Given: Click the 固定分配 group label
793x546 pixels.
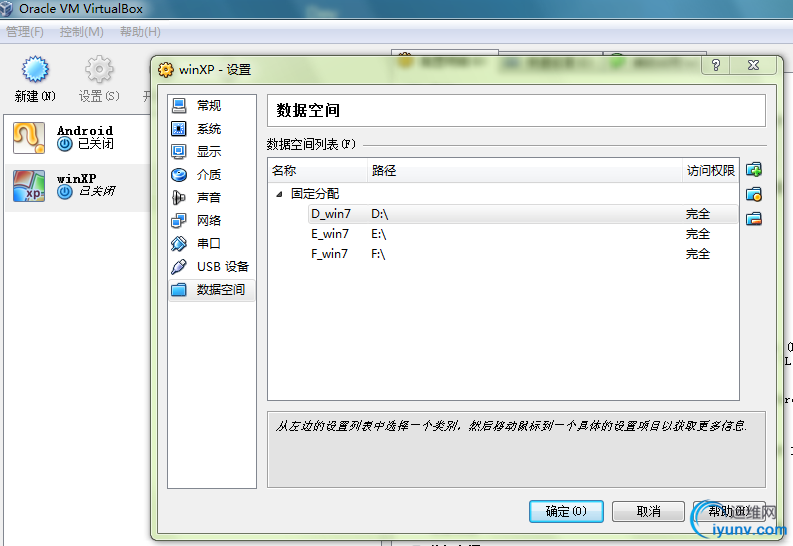Looking at the screenshot, I should [315, 194].
